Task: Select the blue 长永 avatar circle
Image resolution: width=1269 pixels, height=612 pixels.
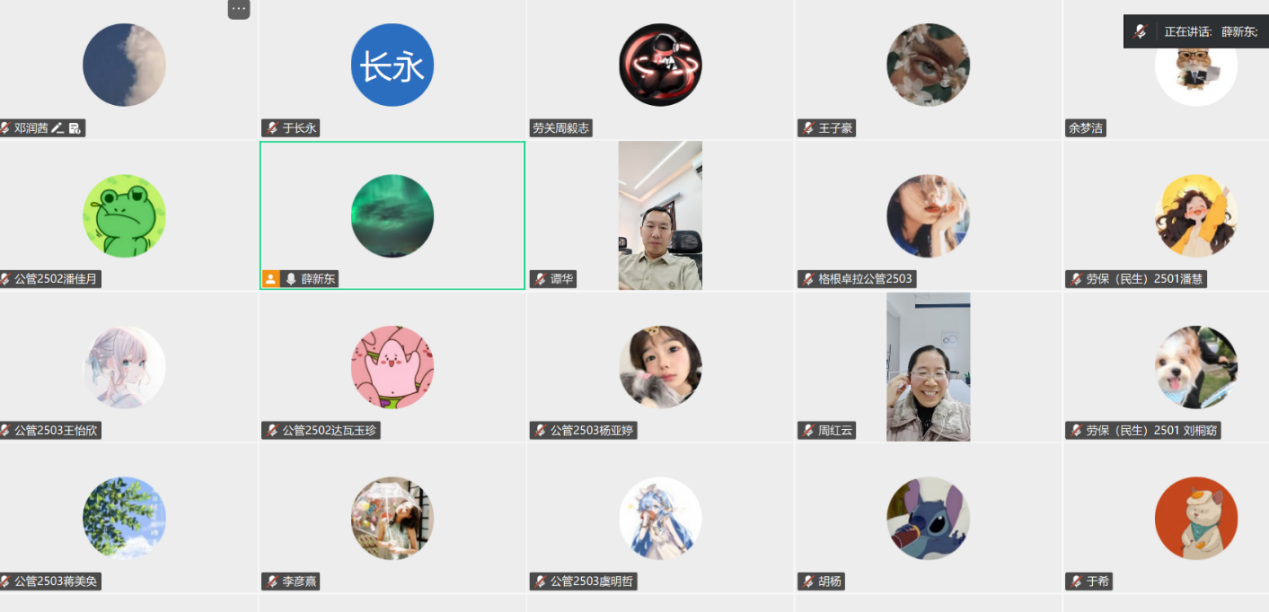Action: point(392,65)
